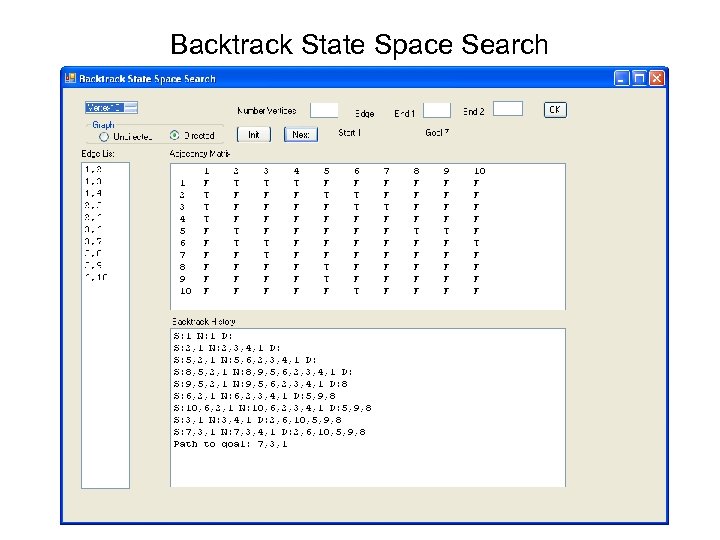Click the application icon in the title bar
The width and height of the screenshot is (720, 540).
[x=70, y=78]
